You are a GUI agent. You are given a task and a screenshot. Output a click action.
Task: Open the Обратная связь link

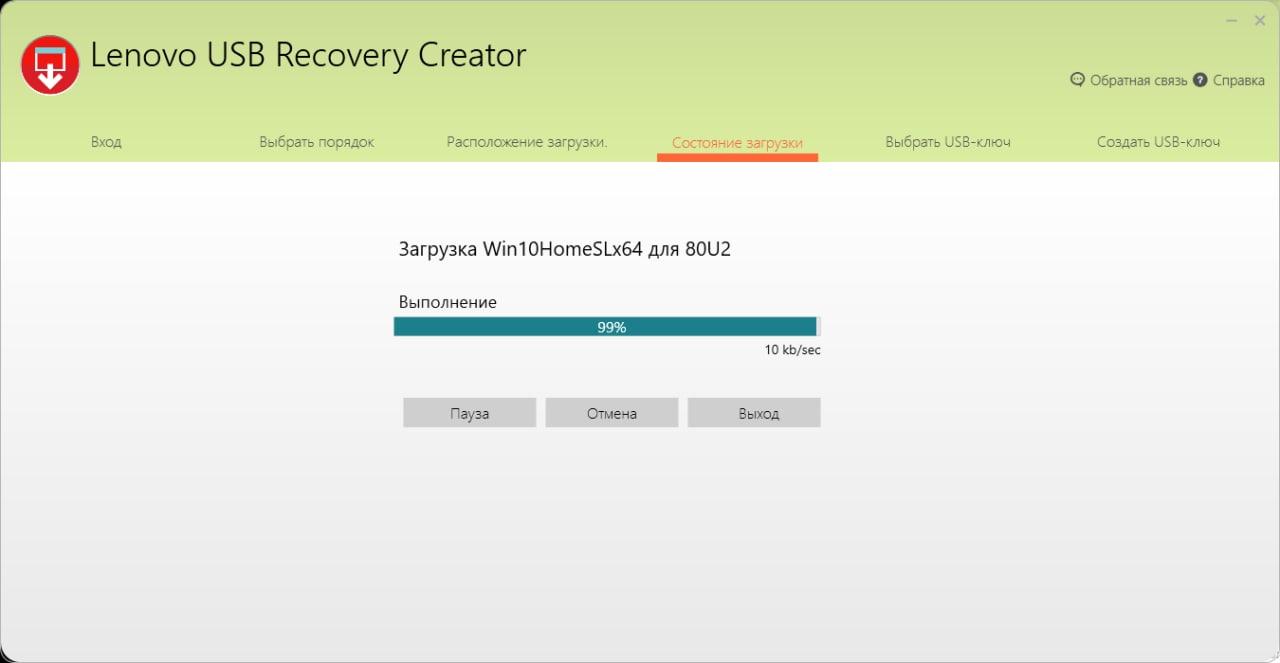pos(1138,80)
